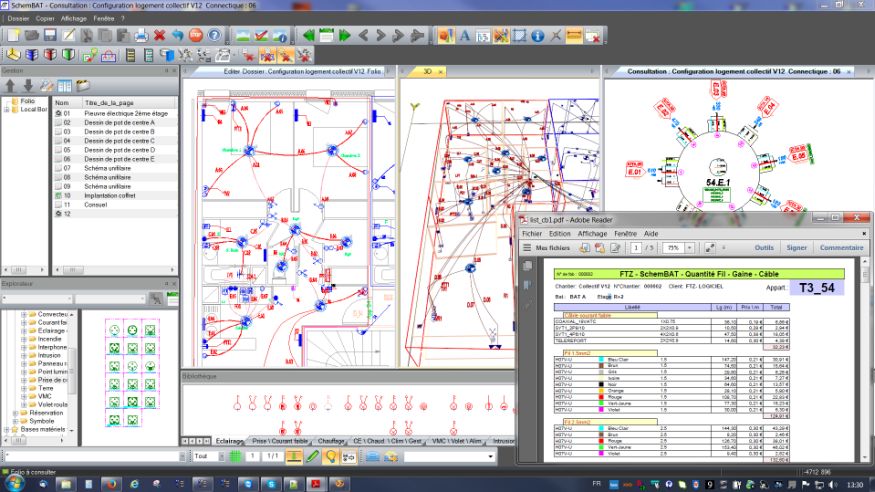Click the picture with red checkmark icon
The width and height of the screenshot is (875, 492).
(x=261, y=35)
